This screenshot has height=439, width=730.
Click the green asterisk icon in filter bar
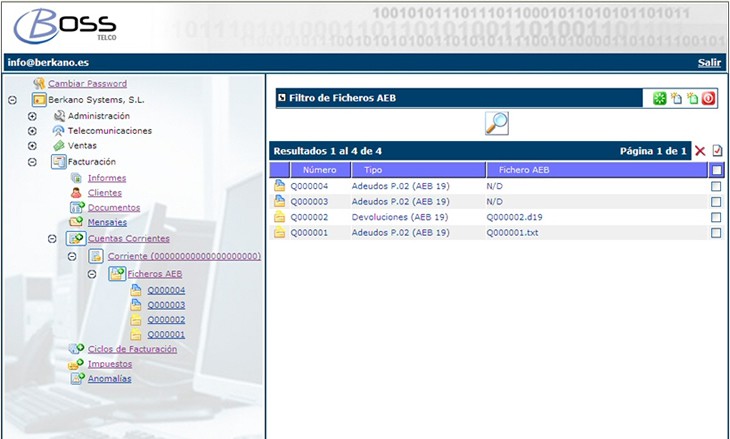coord(660,98)
